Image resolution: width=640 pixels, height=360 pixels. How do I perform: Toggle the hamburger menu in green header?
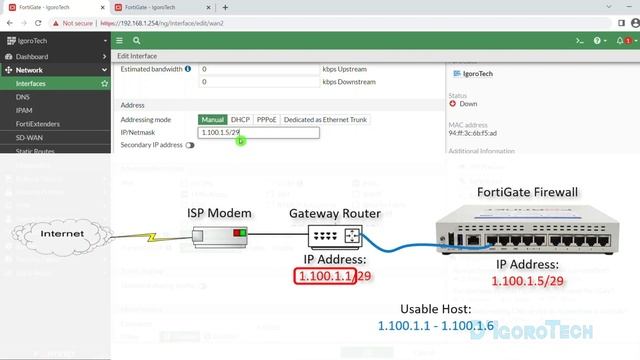(x=119, y=40)
